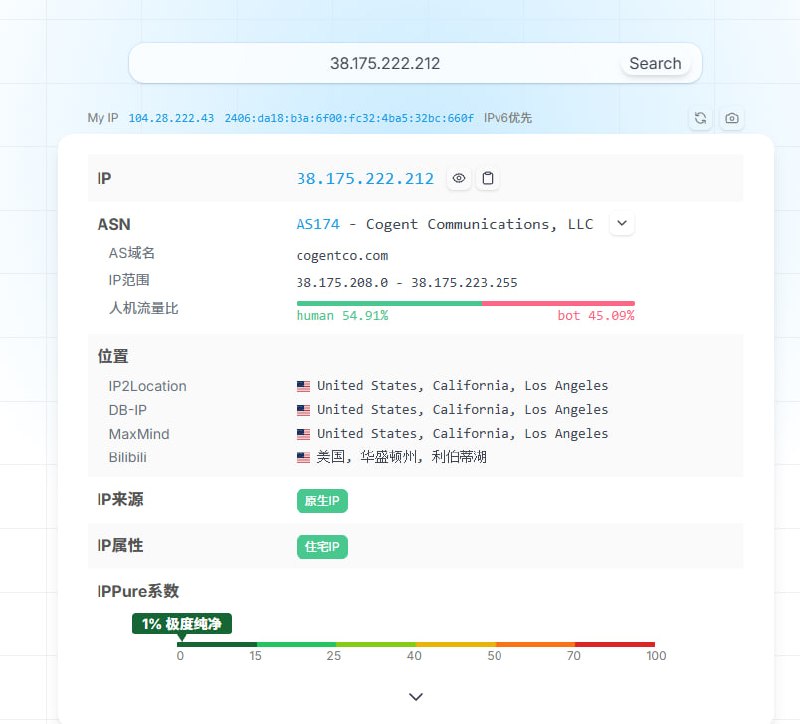Click the DB-IP location value
This screenshot has height=724, width=800.
[x=463, y=410]
